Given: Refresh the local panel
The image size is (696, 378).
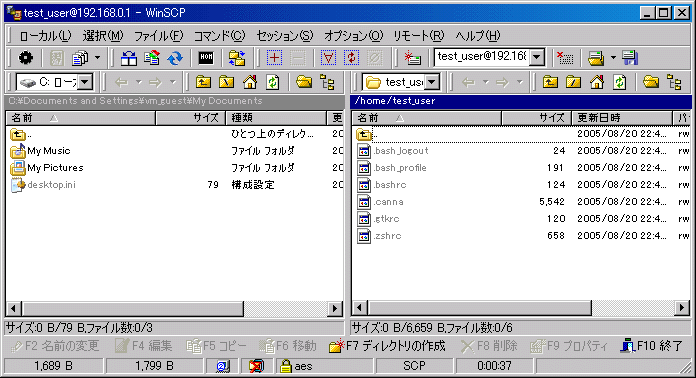Looking at the screenshot, I should pos(273,82).
